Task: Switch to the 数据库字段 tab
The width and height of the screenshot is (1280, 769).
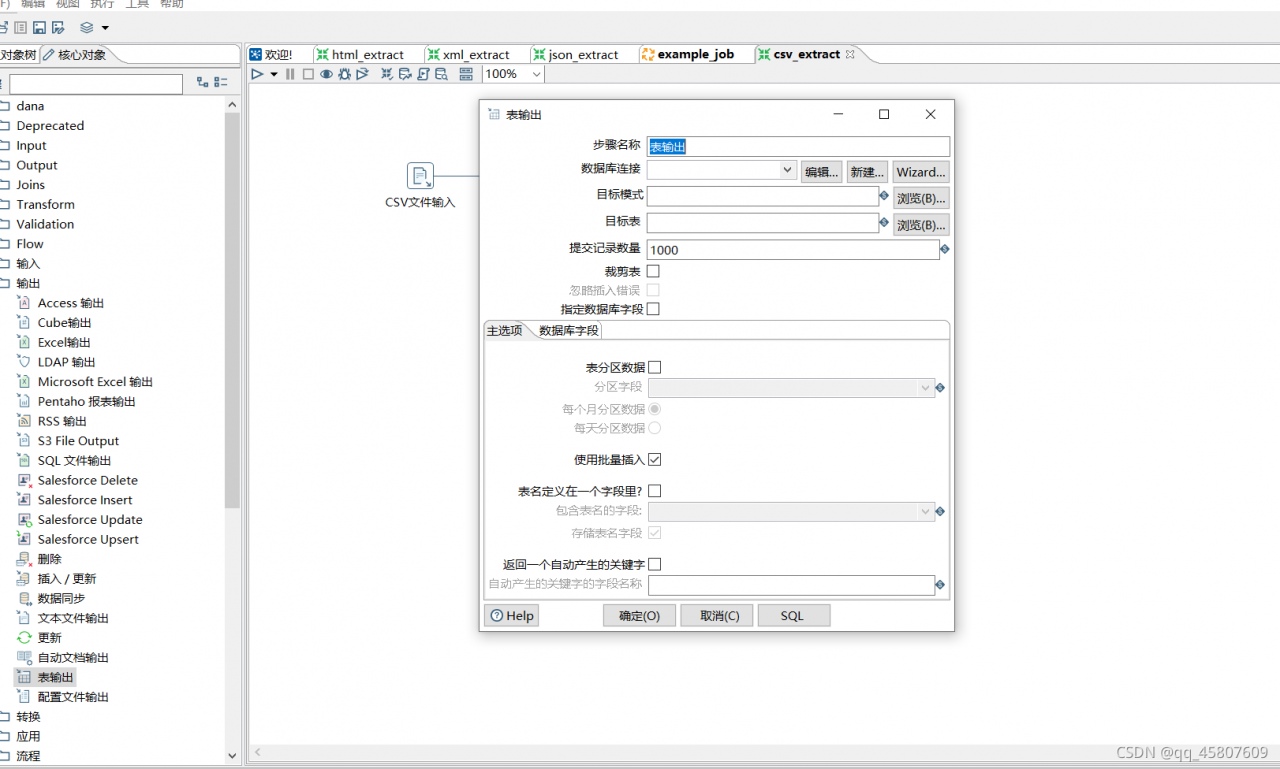Action: pos(568,331)
